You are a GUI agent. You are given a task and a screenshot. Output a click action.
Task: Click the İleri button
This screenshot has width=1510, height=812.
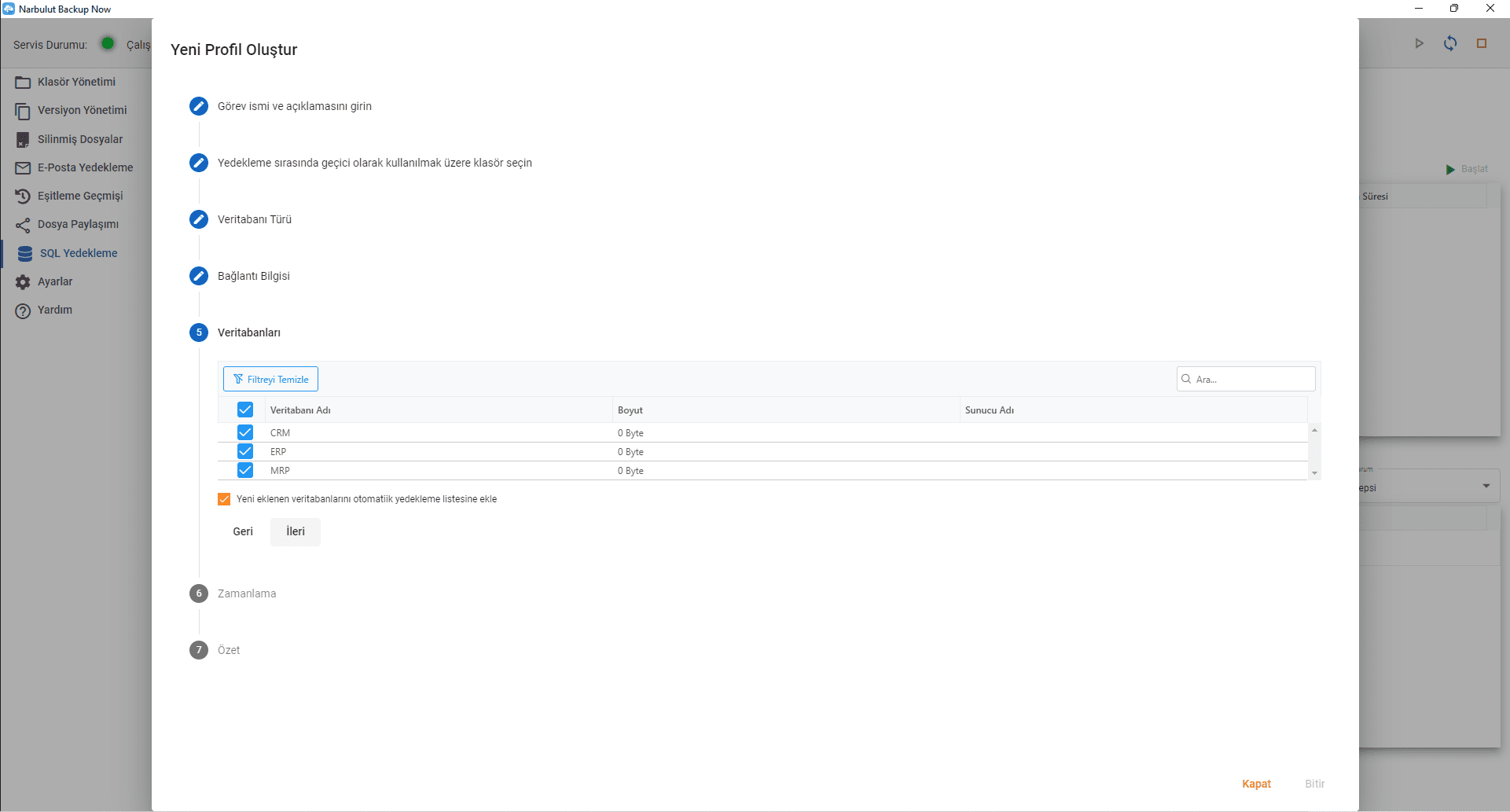[x=296, y=531]
